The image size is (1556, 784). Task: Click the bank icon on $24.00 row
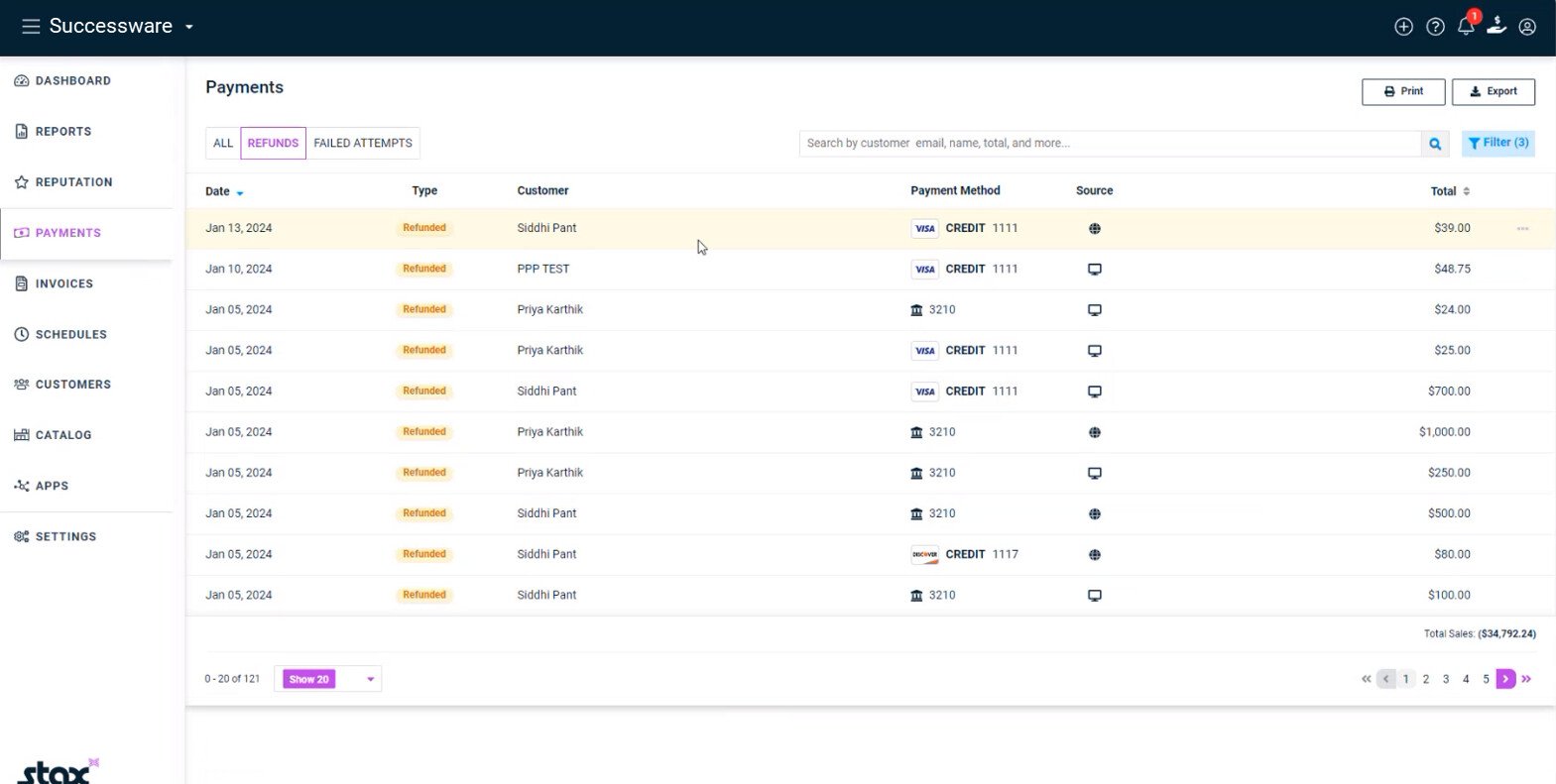click(x=916, y=310)
